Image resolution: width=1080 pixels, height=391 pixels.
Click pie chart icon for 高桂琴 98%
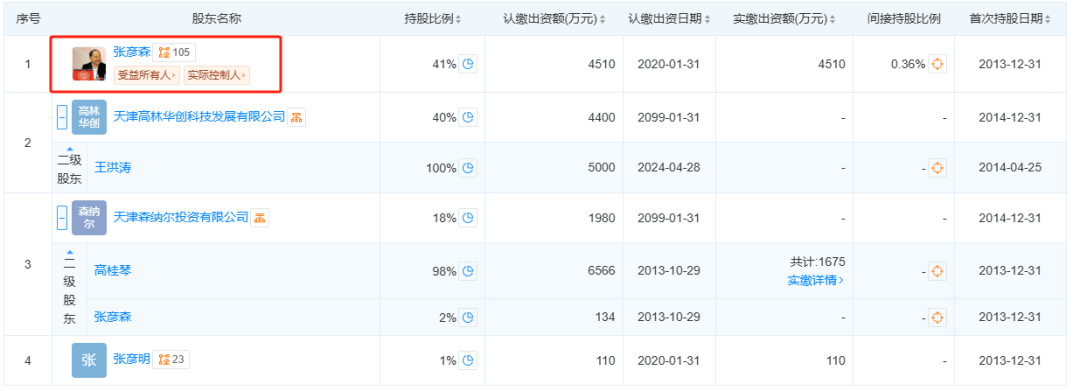pyautogui.click(x=468, y=271)
